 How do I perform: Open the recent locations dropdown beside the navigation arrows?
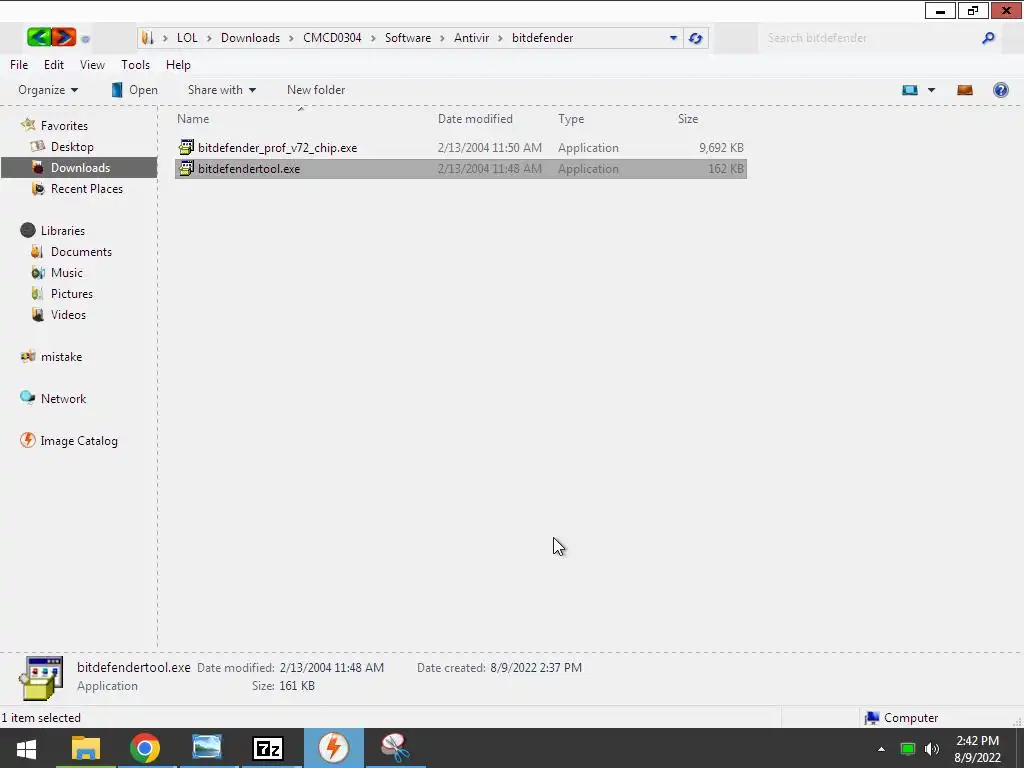click(x=85, y=39)
